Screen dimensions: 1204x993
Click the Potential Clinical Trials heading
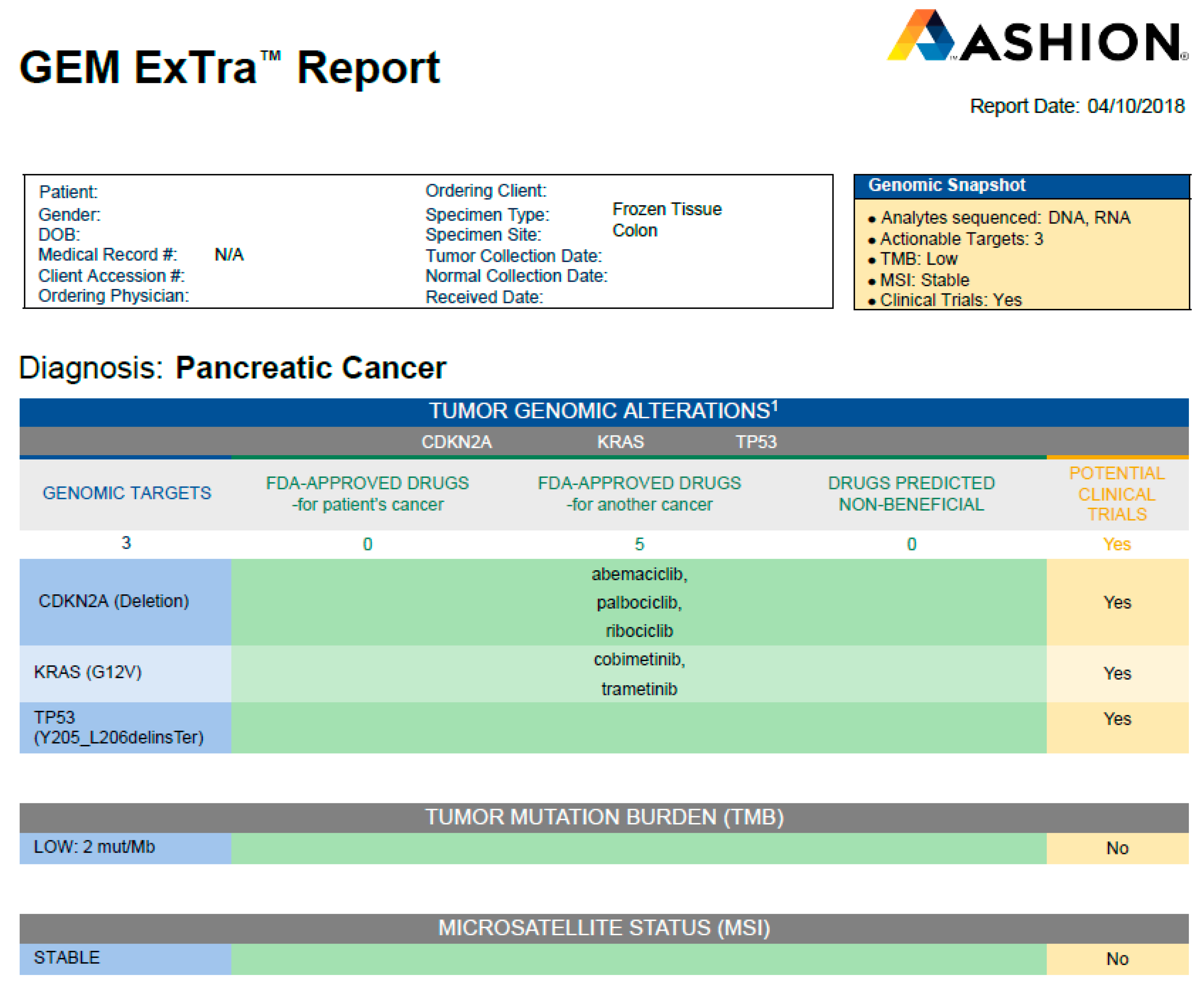point(1116,493)
